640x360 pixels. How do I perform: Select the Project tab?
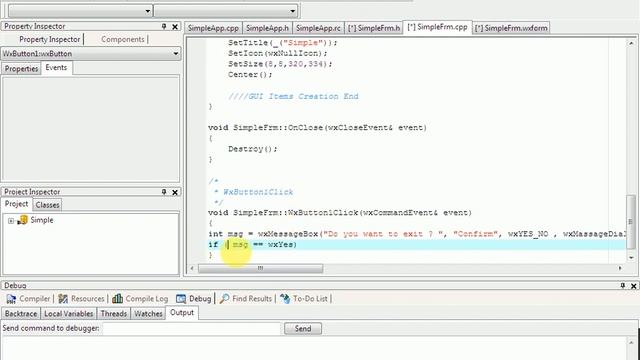pos(16,204)
